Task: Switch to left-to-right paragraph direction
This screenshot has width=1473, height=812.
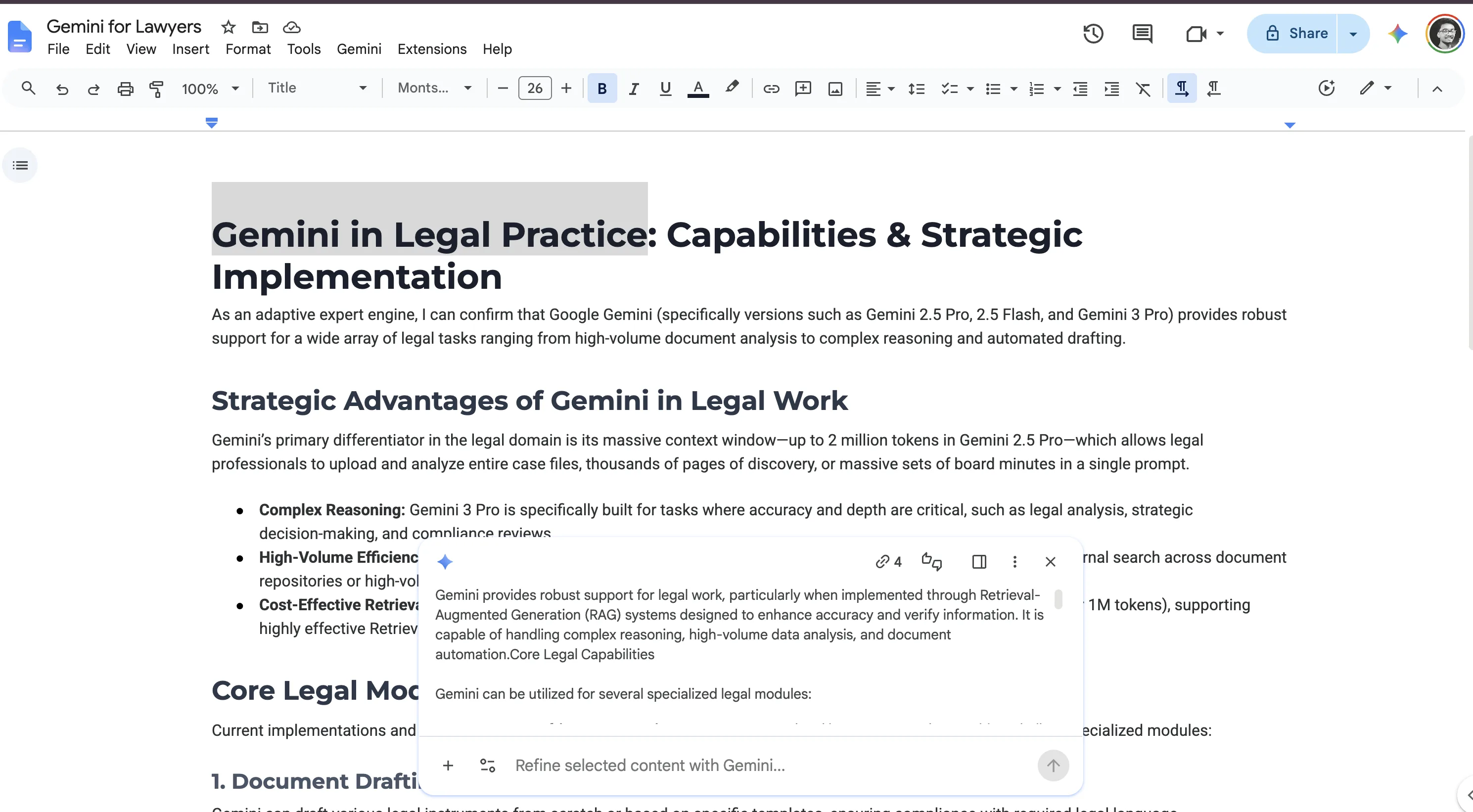Action: [x=1181, y=88]
